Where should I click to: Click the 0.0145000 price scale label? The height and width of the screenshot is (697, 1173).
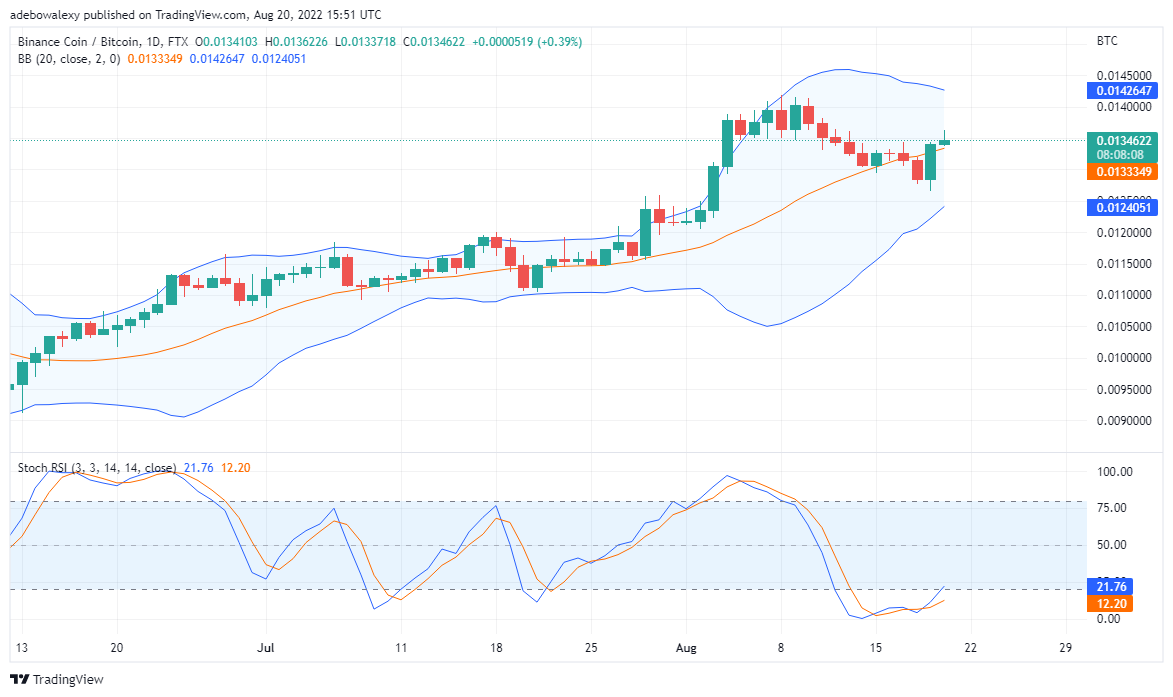pyautogui.click(x=1124, y=76)
